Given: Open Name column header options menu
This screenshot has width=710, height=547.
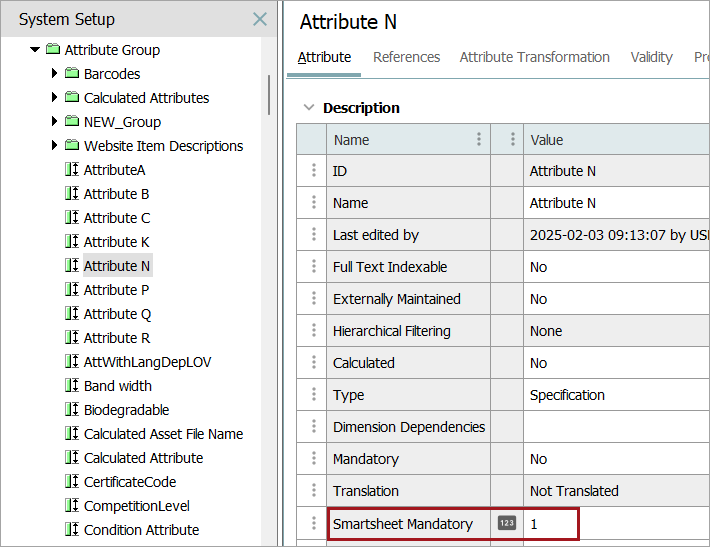Looking at the screenshot, I should point(479,139).
